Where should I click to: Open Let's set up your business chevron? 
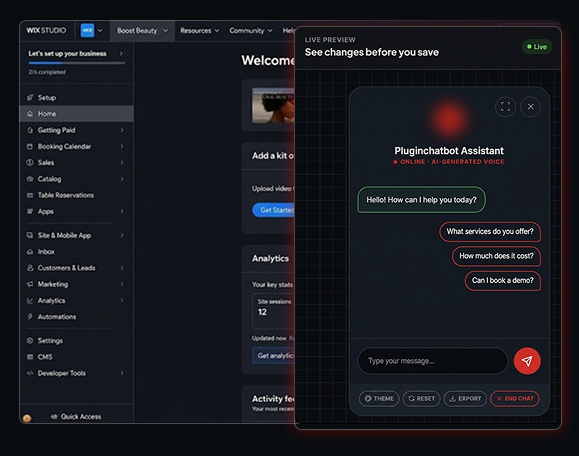121,54
